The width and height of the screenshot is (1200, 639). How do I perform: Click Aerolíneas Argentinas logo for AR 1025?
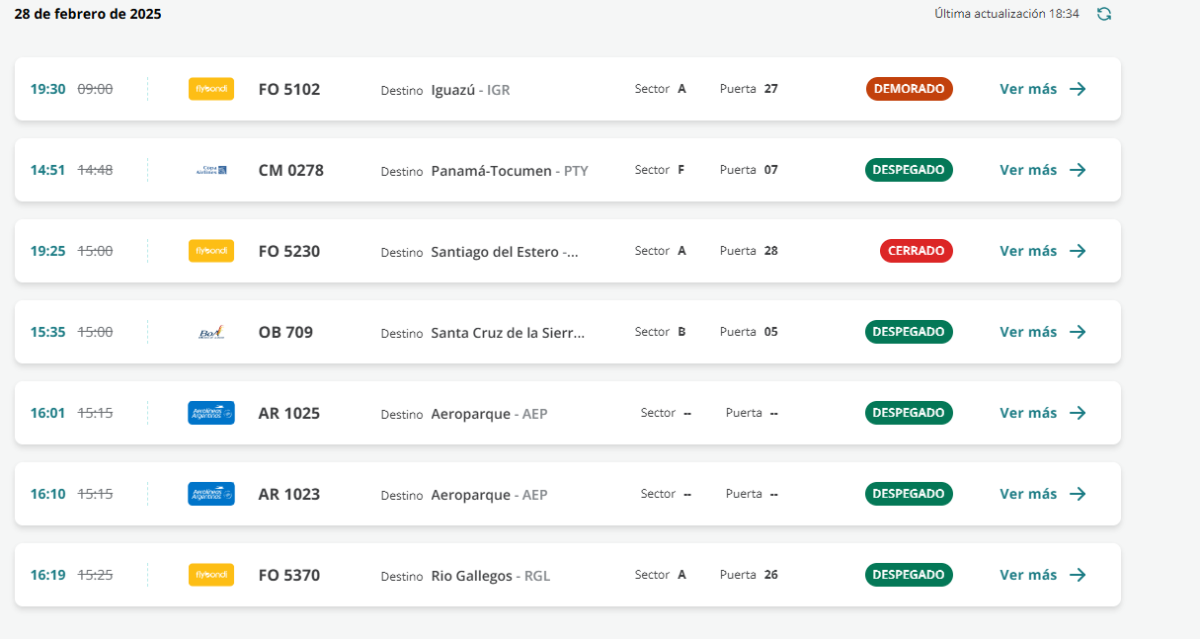211,413
